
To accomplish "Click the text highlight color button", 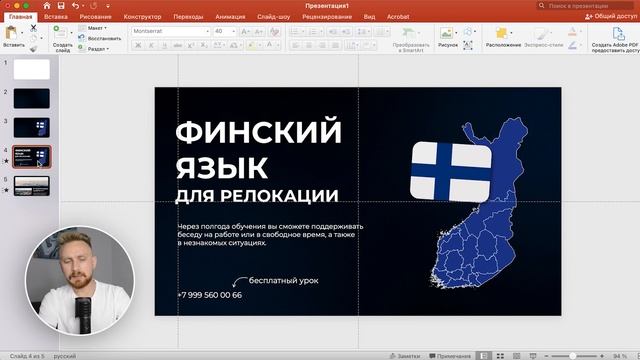I will (x=250, y=45).
